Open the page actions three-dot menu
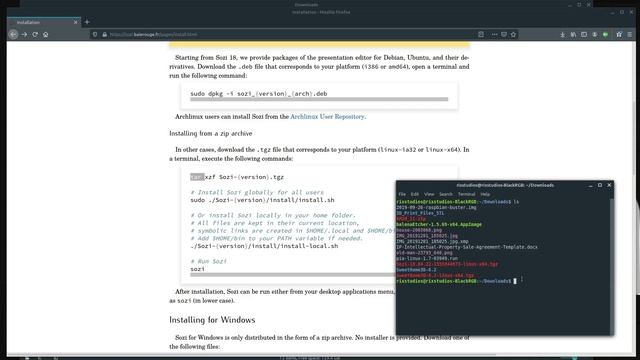This screenshot has width=640, height=360. (494, 35)
